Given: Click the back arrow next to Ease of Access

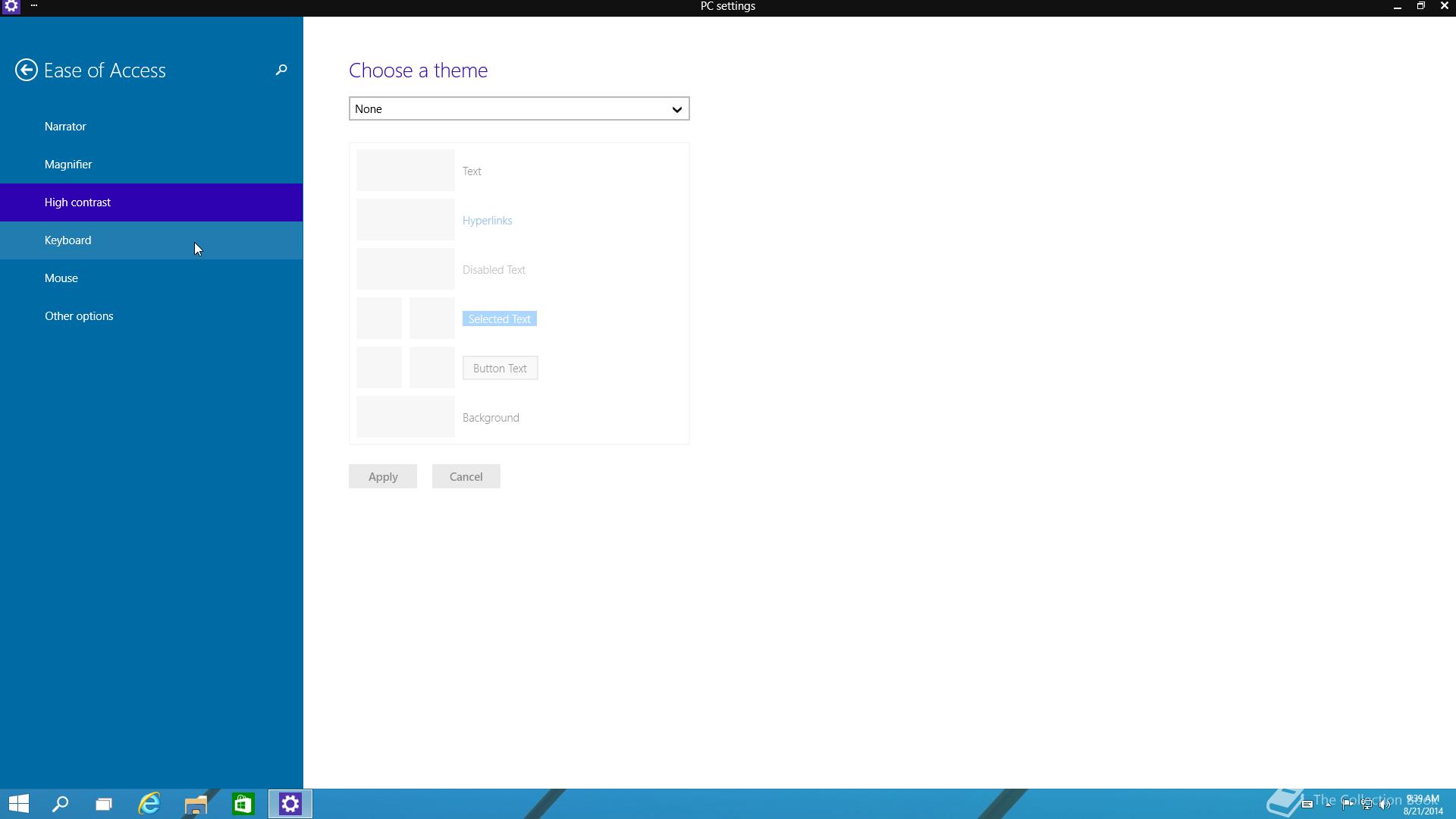Looking at the screenshot, I should pos(27,70).
